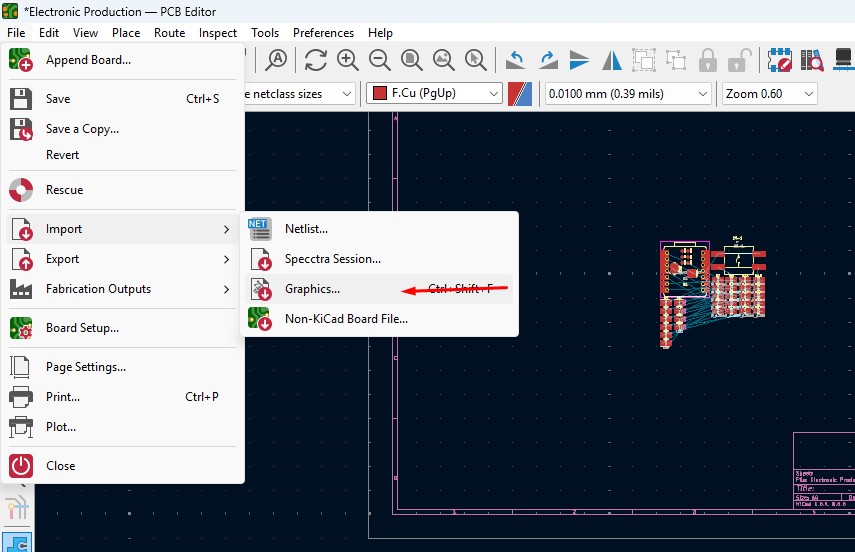The image size is (855, 552).
Task: Click the Rescue lifebuoy icon
Action: [x=21, y=190]
